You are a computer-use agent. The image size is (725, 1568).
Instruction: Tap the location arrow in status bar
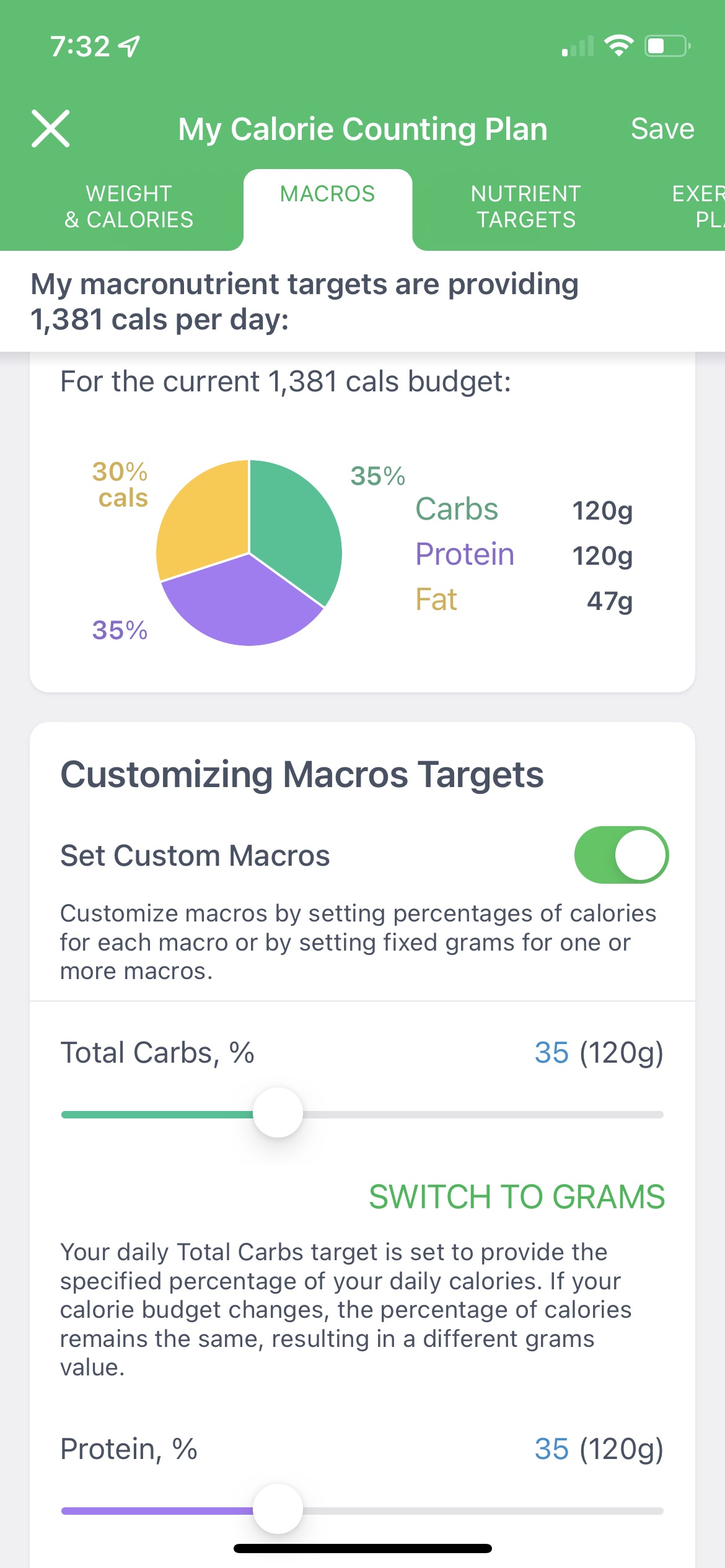click(x=130, y=46)
